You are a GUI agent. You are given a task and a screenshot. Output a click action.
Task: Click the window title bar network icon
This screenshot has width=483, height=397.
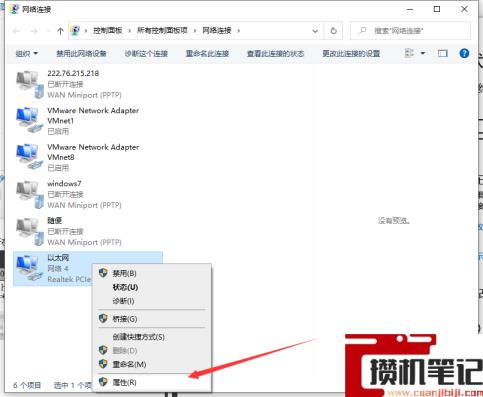(x=14, y=9)
